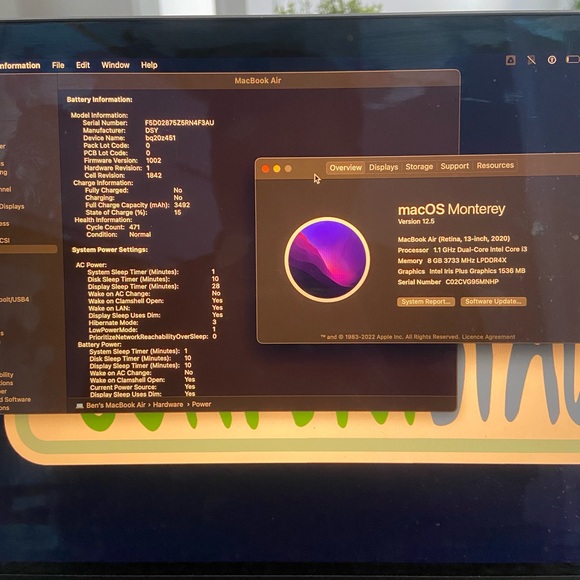Click Manufacturer value DSY
The width and height of the screenshot is (580, 580).
[x=152, y=131]
